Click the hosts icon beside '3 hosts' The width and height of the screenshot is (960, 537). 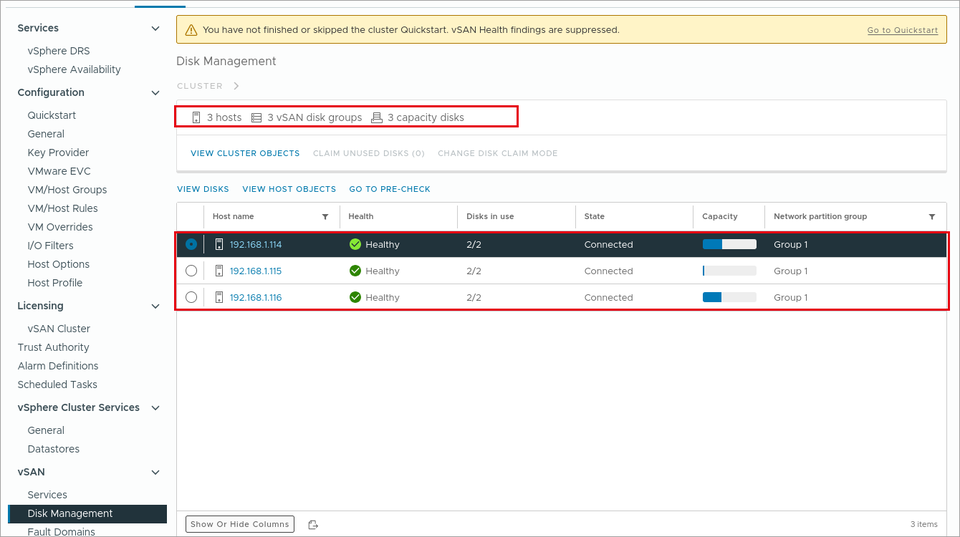pyautogui.click(x=196, y=117)
